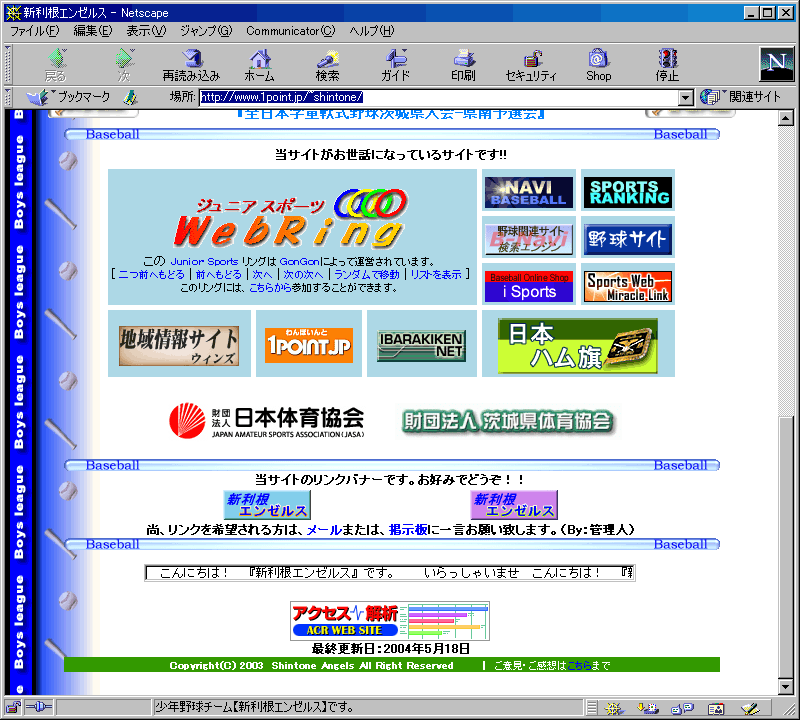Open the Sports Web Miracle Link banner
Viewport: 800px width, 720px height.
[x=628, y=286]
